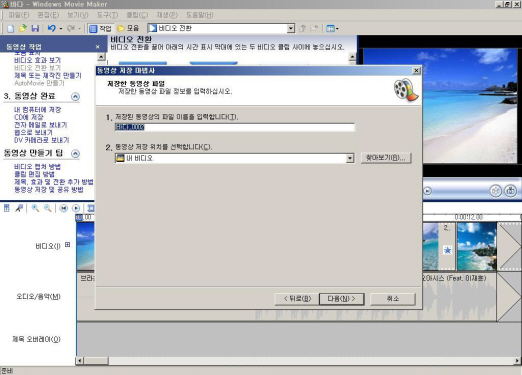Click the 다음(N) next button
The image size is (522, 375).
coord(341,299)
